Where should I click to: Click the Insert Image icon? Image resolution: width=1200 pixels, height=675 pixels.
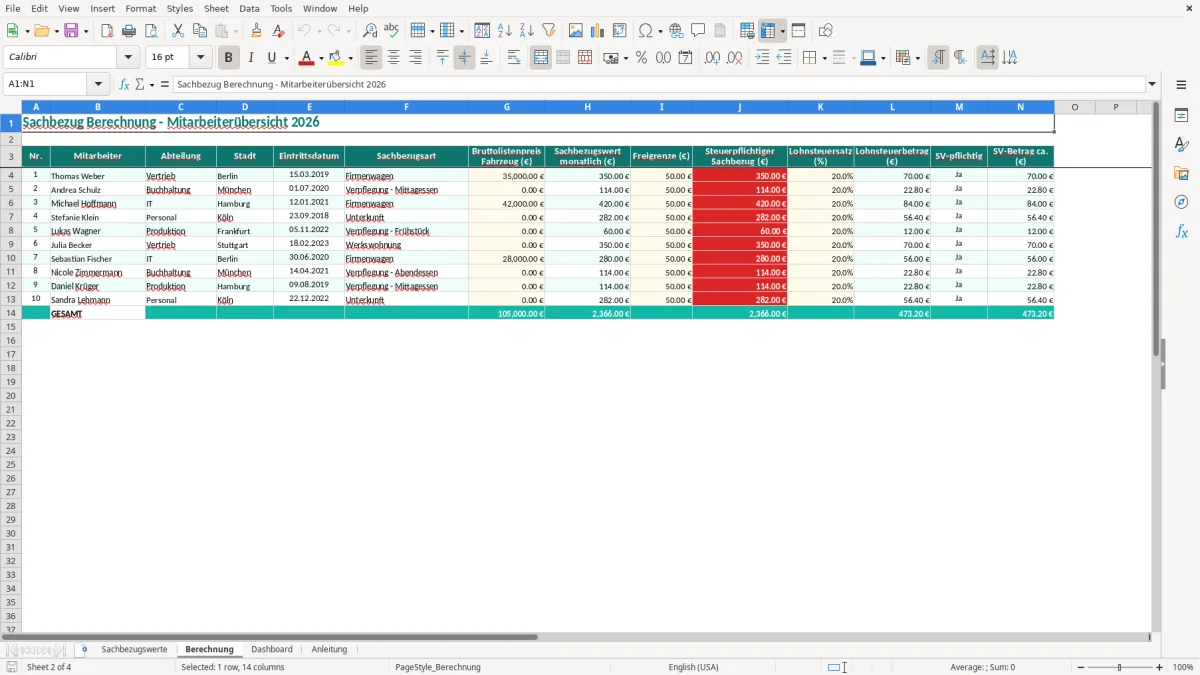tap(576, 31)
